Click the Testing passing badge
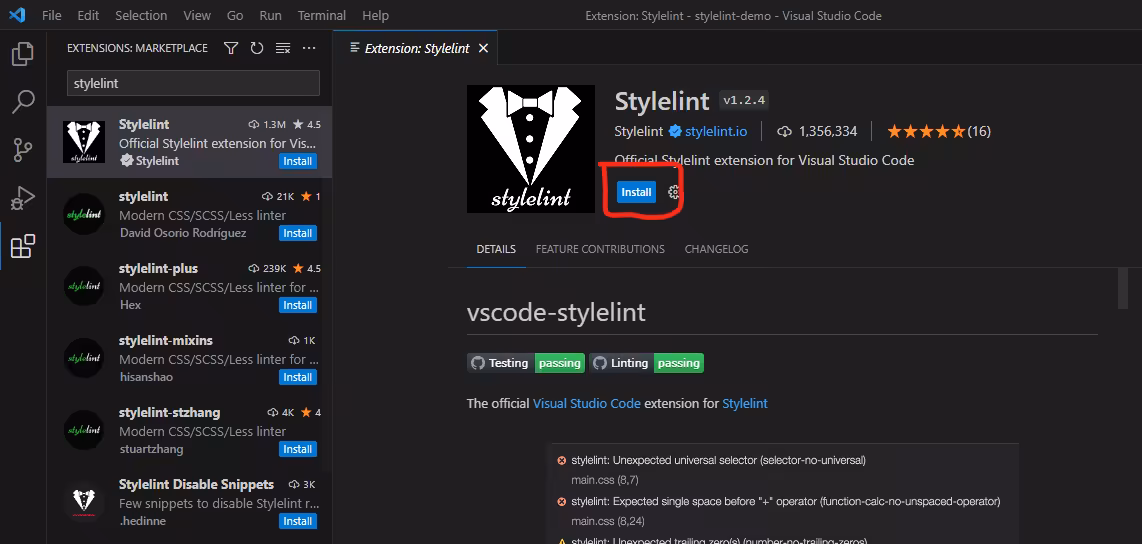This screenshot has width=1142, height=544. pyautogui.click(x=526, y=363)
